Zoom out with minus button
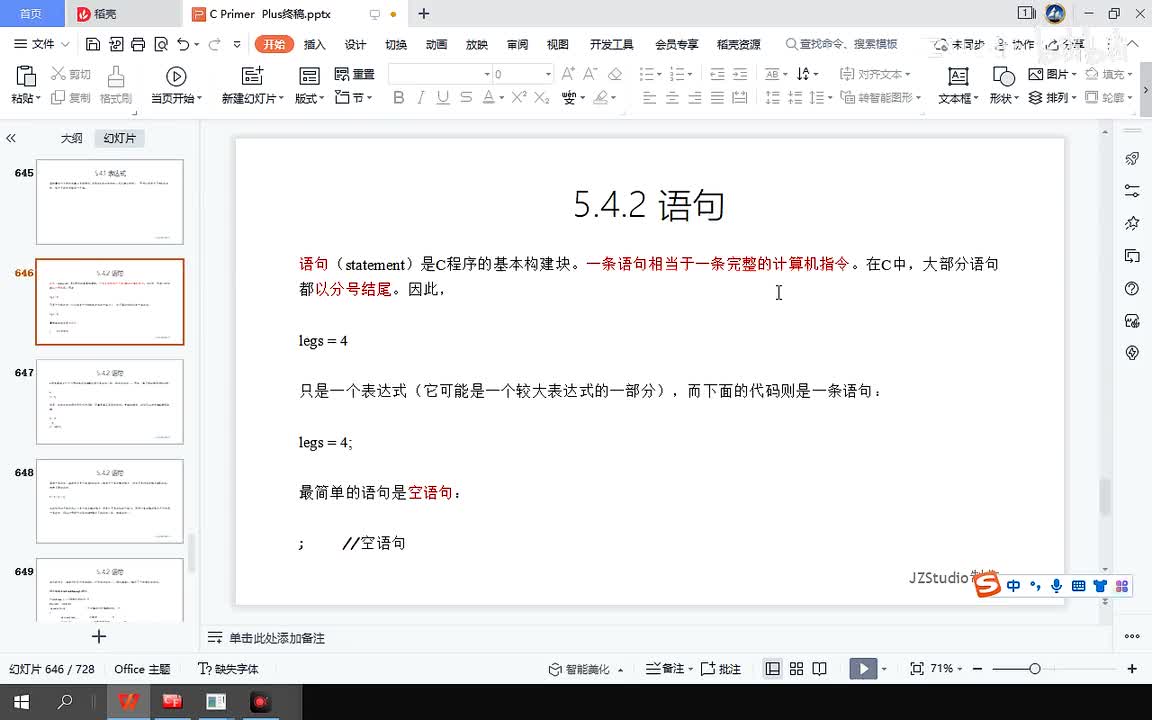 977,669
